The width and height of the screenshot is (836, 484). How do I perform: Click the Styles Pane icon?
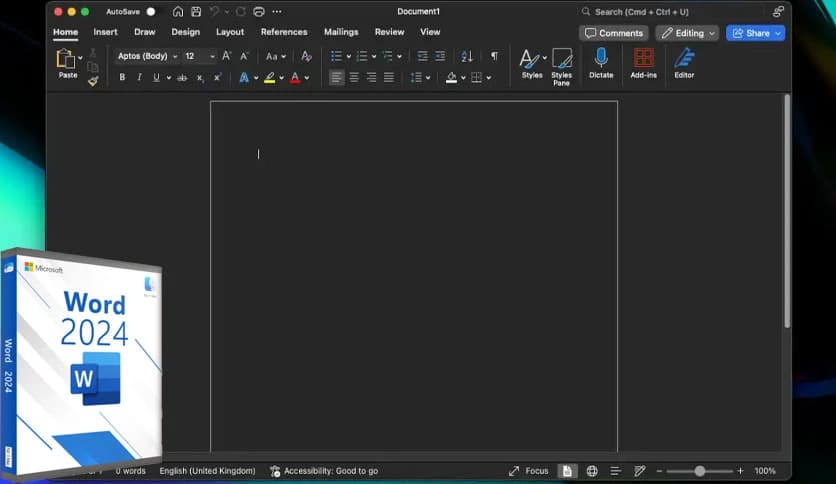coord(561,67)
